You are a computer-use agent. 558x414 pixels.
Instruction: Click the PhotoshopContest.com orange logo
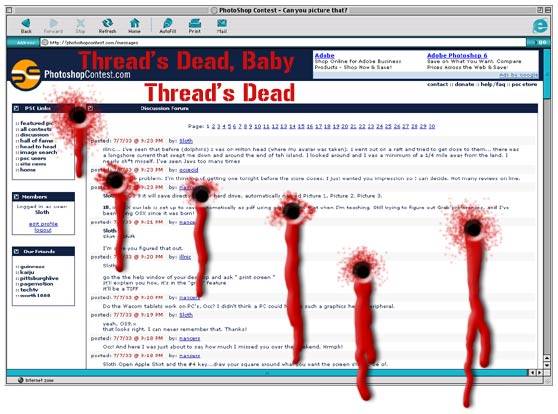tap(25, 75)
